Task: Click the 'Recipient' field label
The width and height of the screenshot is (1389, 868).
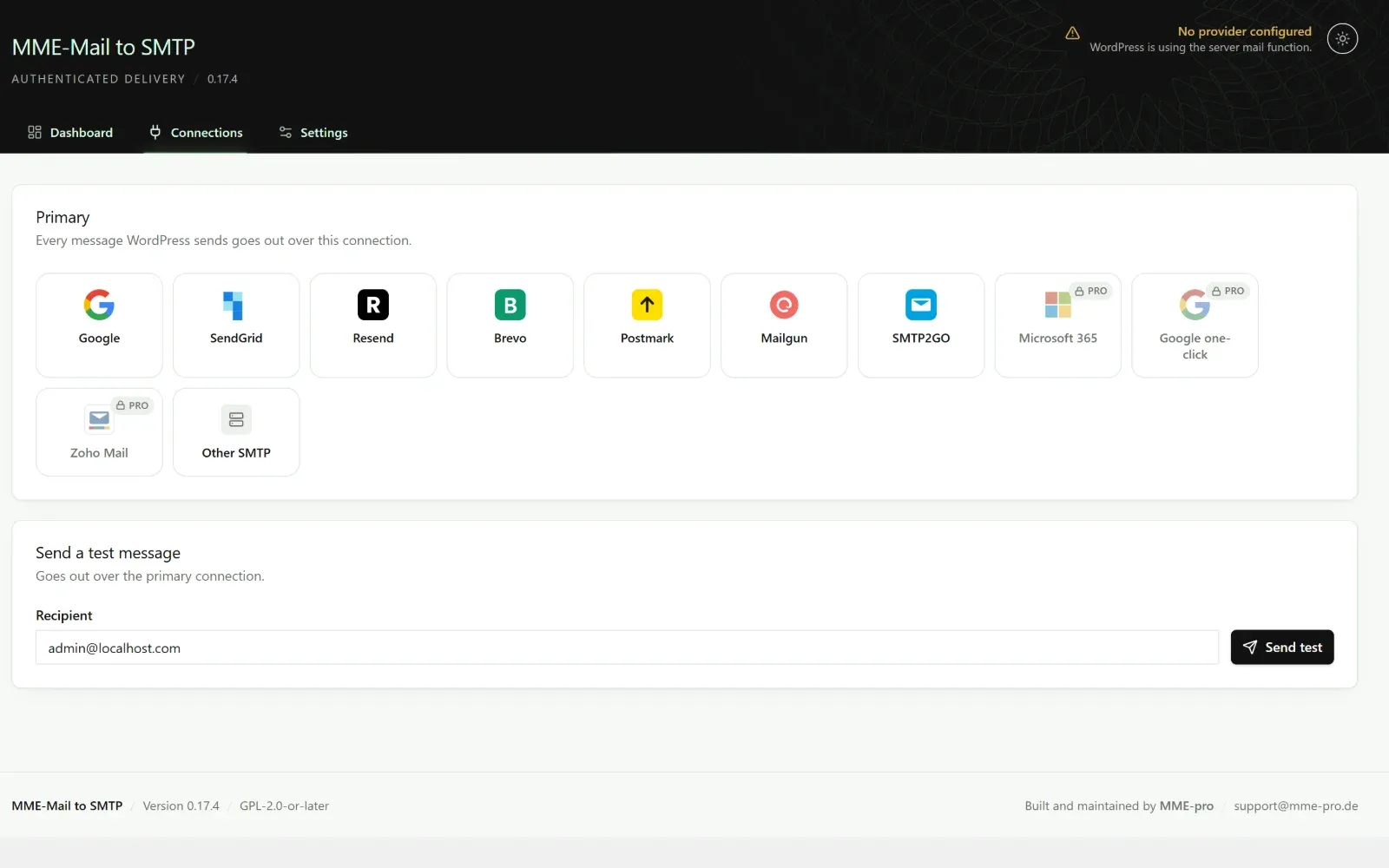Action: point(63,615)
